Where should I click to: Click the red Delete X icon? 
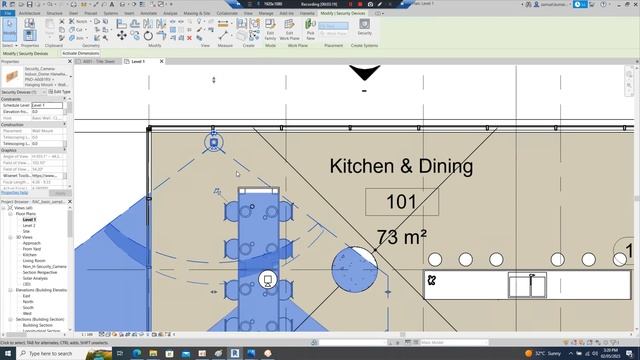pyautogui.click(x=189, y=38)
